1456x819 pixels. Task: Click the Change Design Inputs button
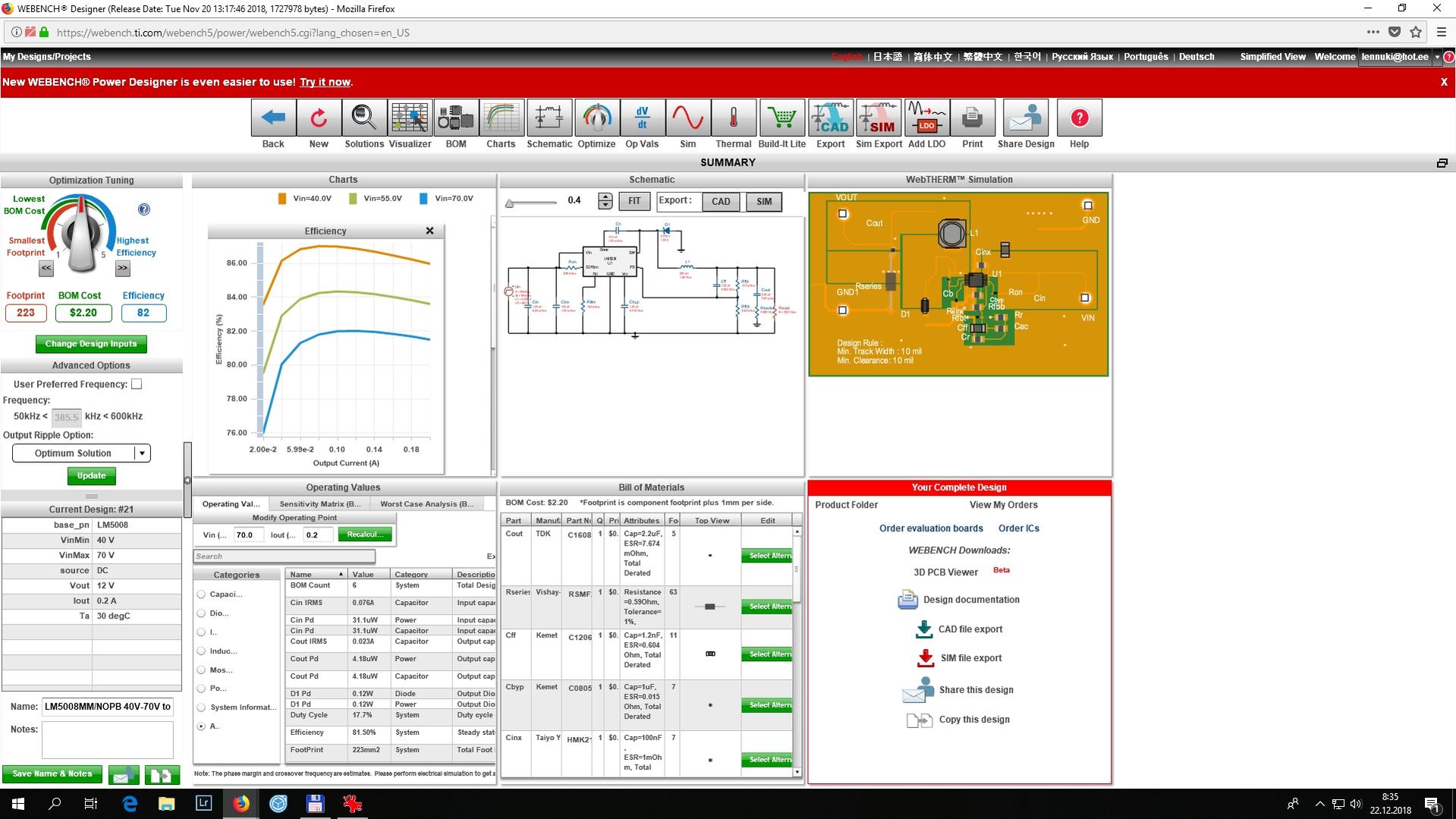(x=91, y=344)
